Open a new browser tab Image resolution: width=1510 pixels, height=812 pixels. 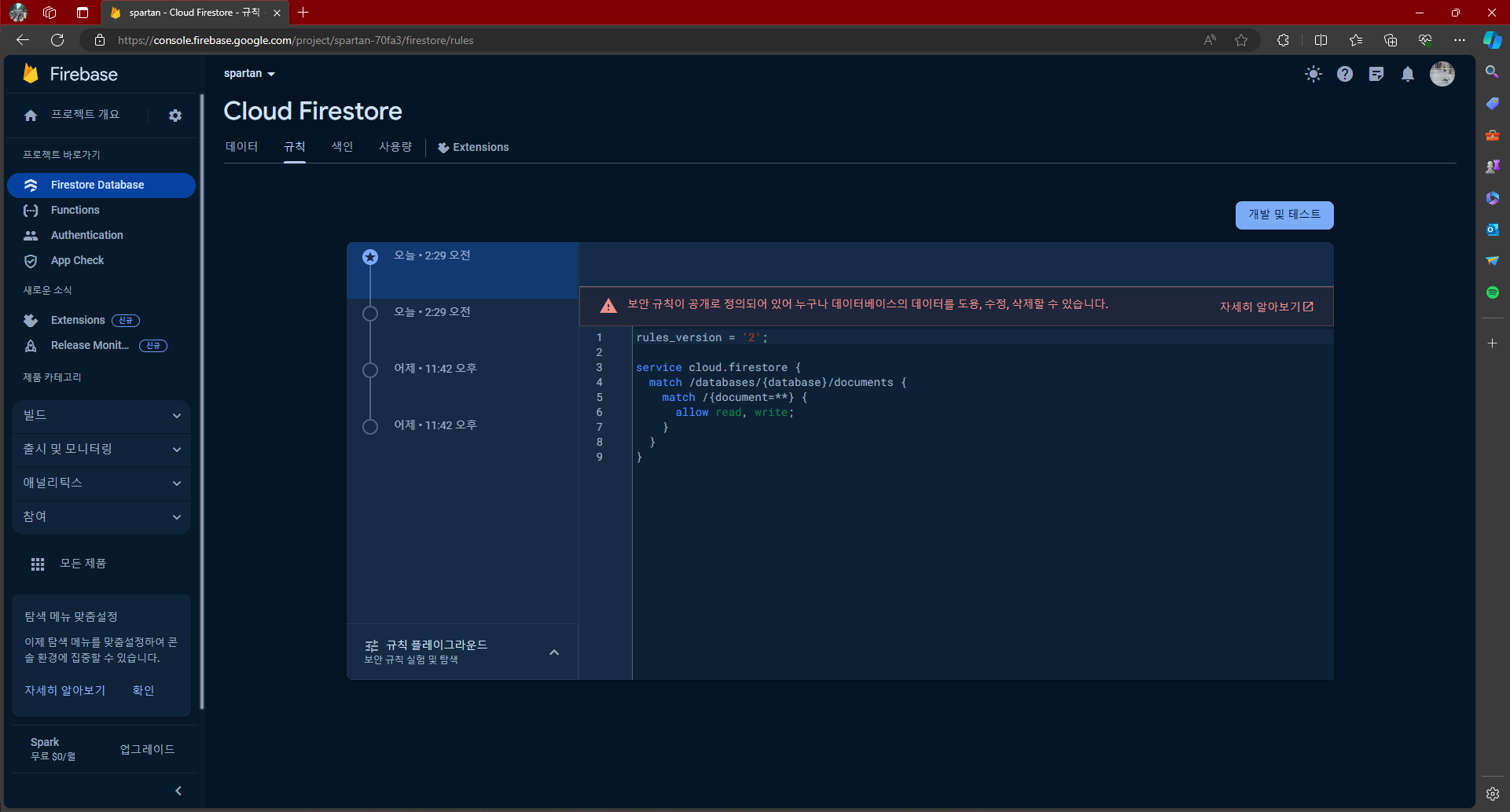303,13
